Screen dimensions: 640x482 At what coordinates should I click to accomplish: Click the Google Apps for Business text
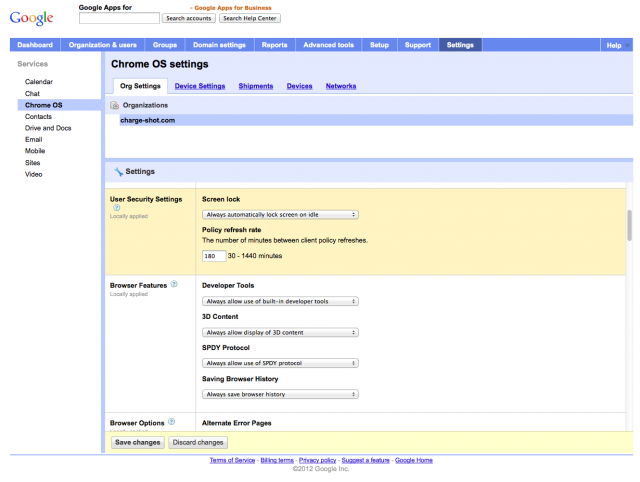click(x=233, y=8)
